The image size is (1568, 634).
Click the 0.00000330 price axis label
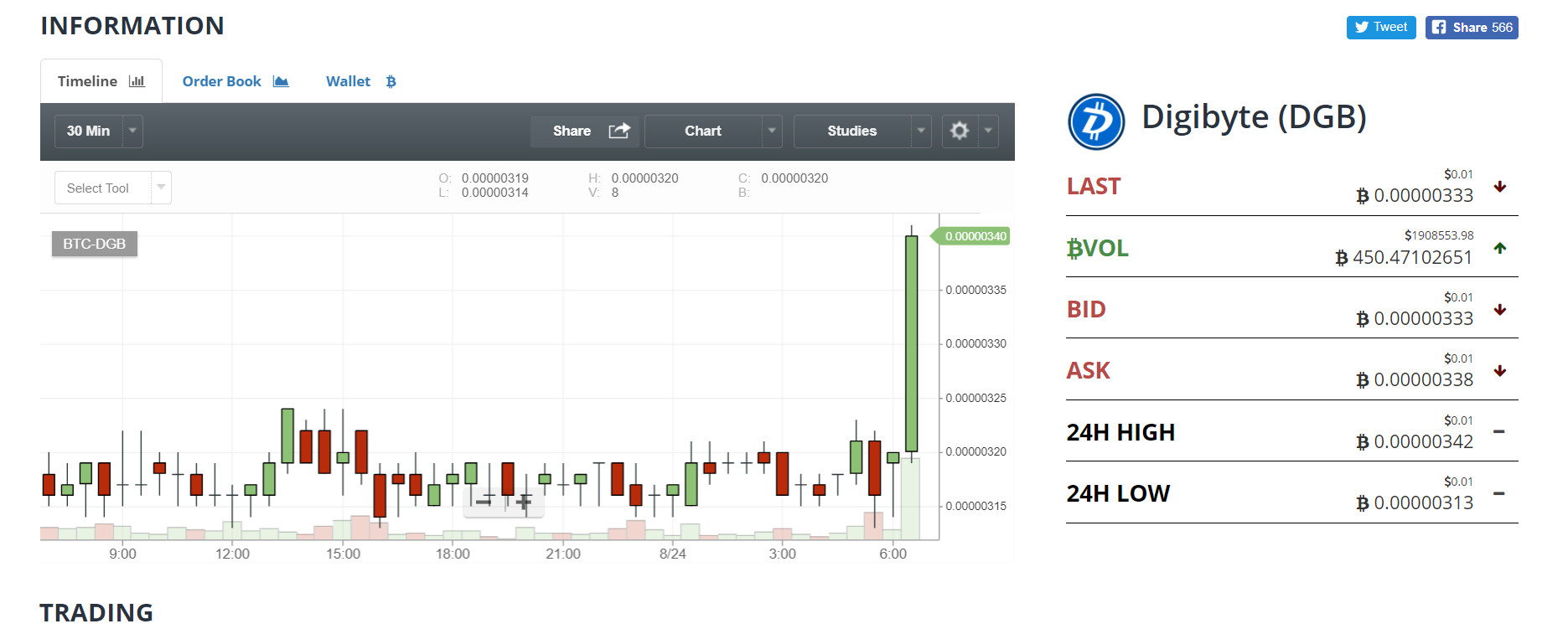click(976, 343)
